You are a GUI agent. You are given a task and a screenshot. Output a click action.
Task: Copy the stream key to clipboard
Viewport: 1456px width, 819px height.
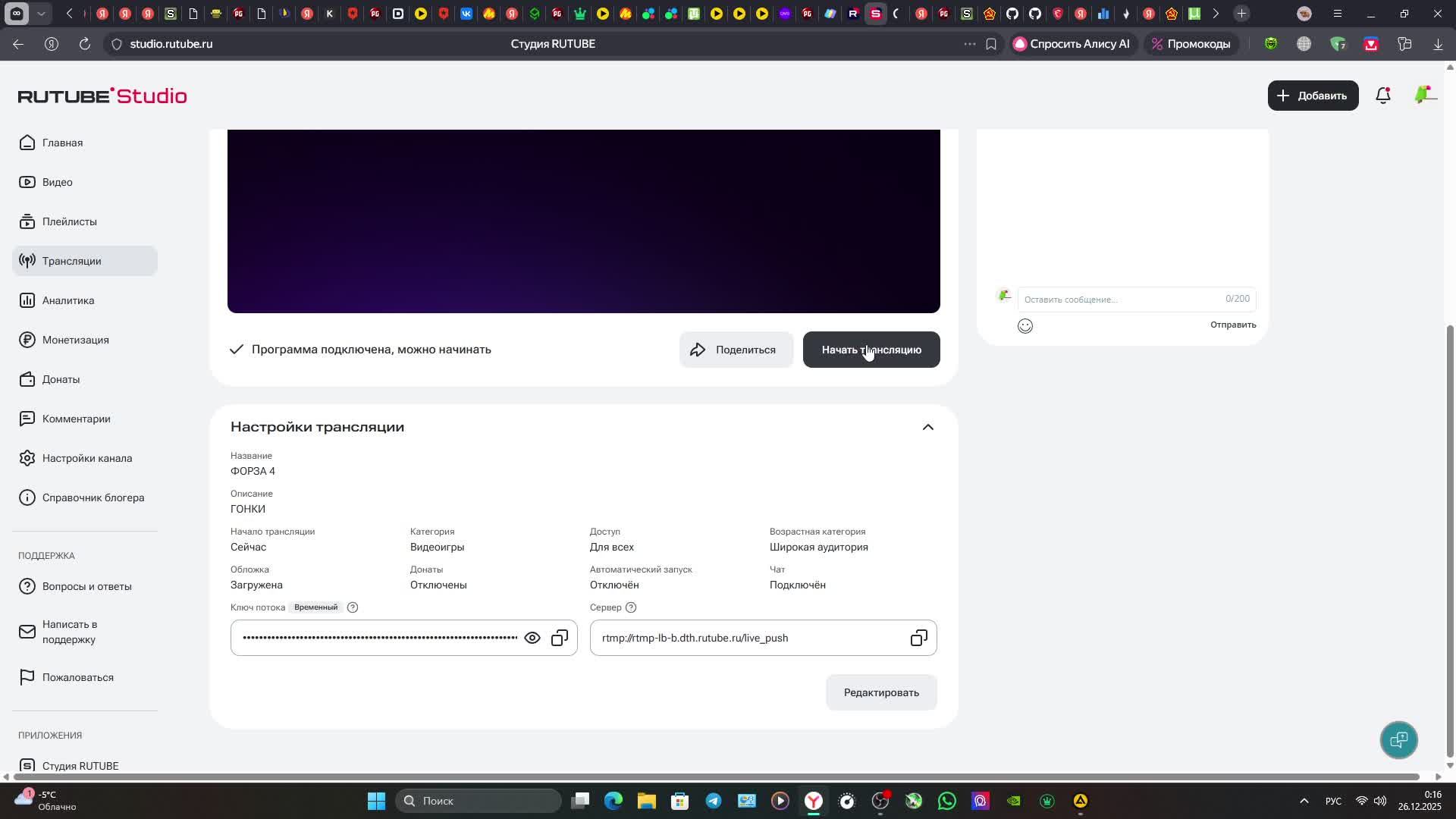coord(560,638)
